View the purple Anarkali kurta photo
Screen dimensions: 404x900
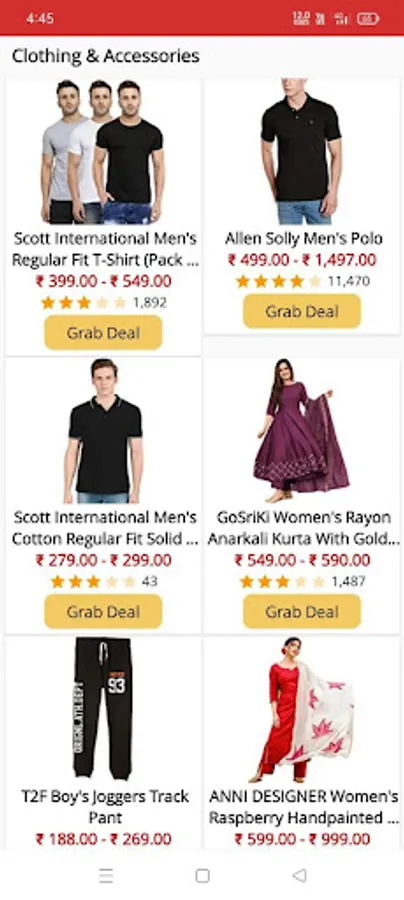click(x=302, y=430)
